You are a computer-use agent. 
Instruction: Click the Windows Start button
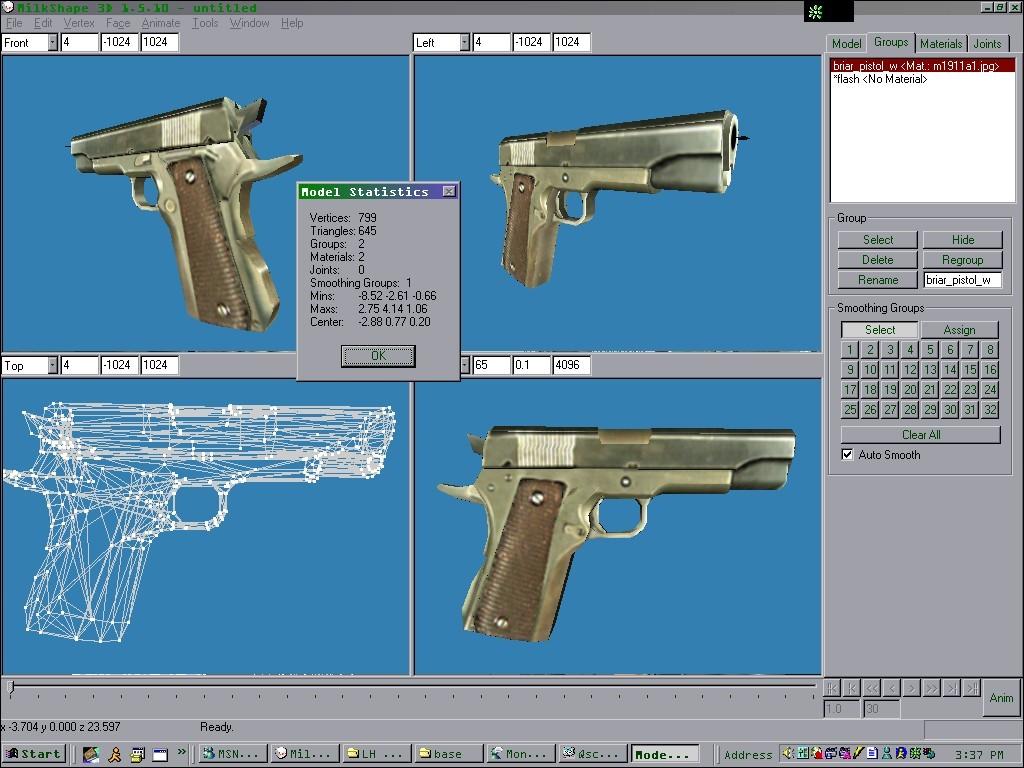pos(34,754)
